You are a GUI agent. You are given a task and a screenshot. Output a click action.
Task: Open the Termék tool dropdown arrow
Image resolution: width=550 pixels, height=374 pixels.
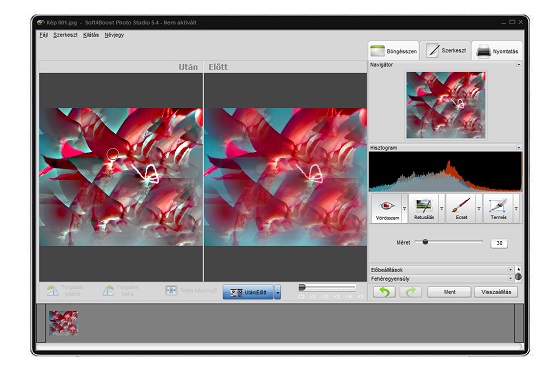click(x=516, y=209)
